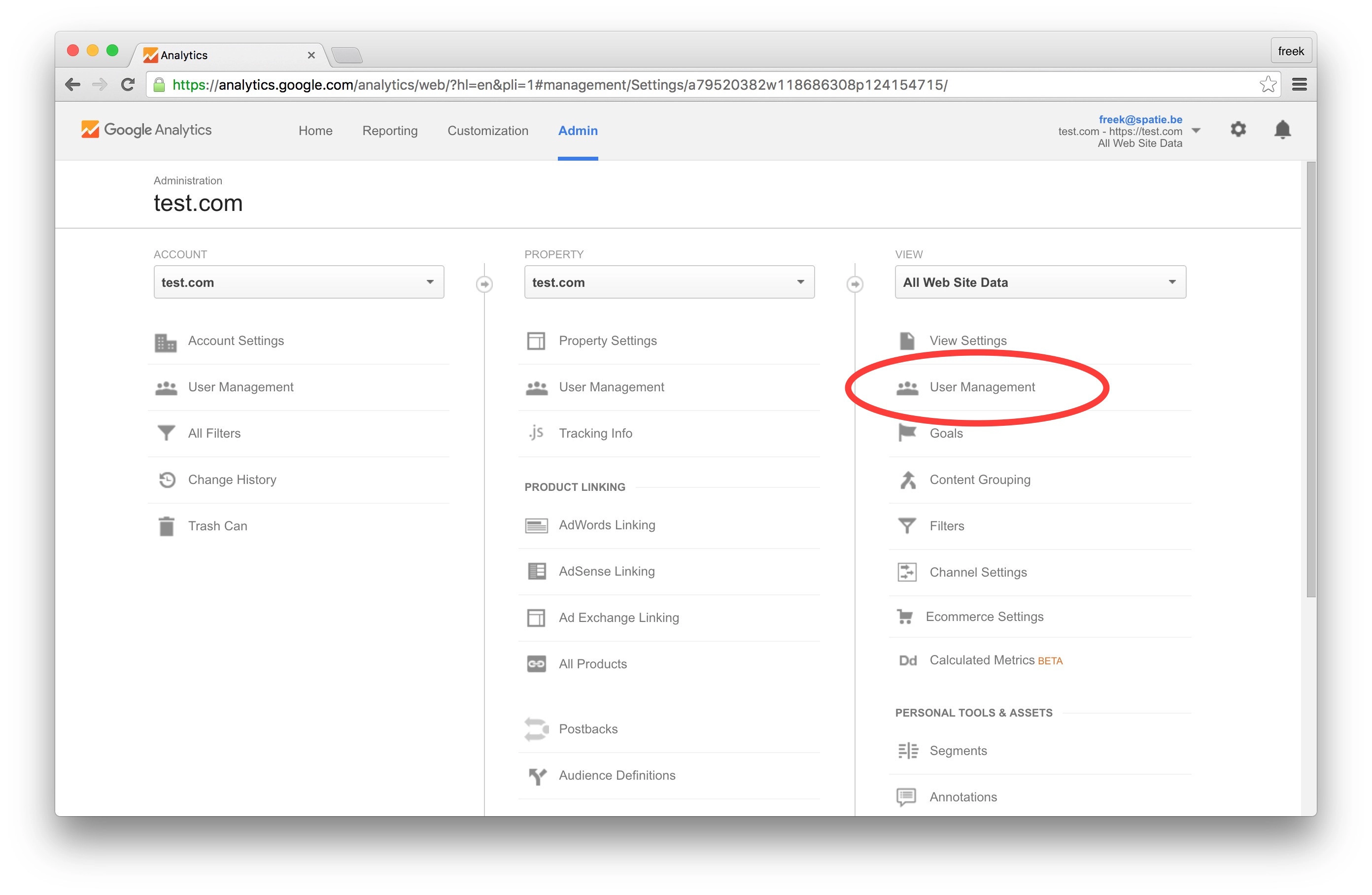1372x895 pixels.
Task: Open the settings gear icon
Action: pos(1237,129)
